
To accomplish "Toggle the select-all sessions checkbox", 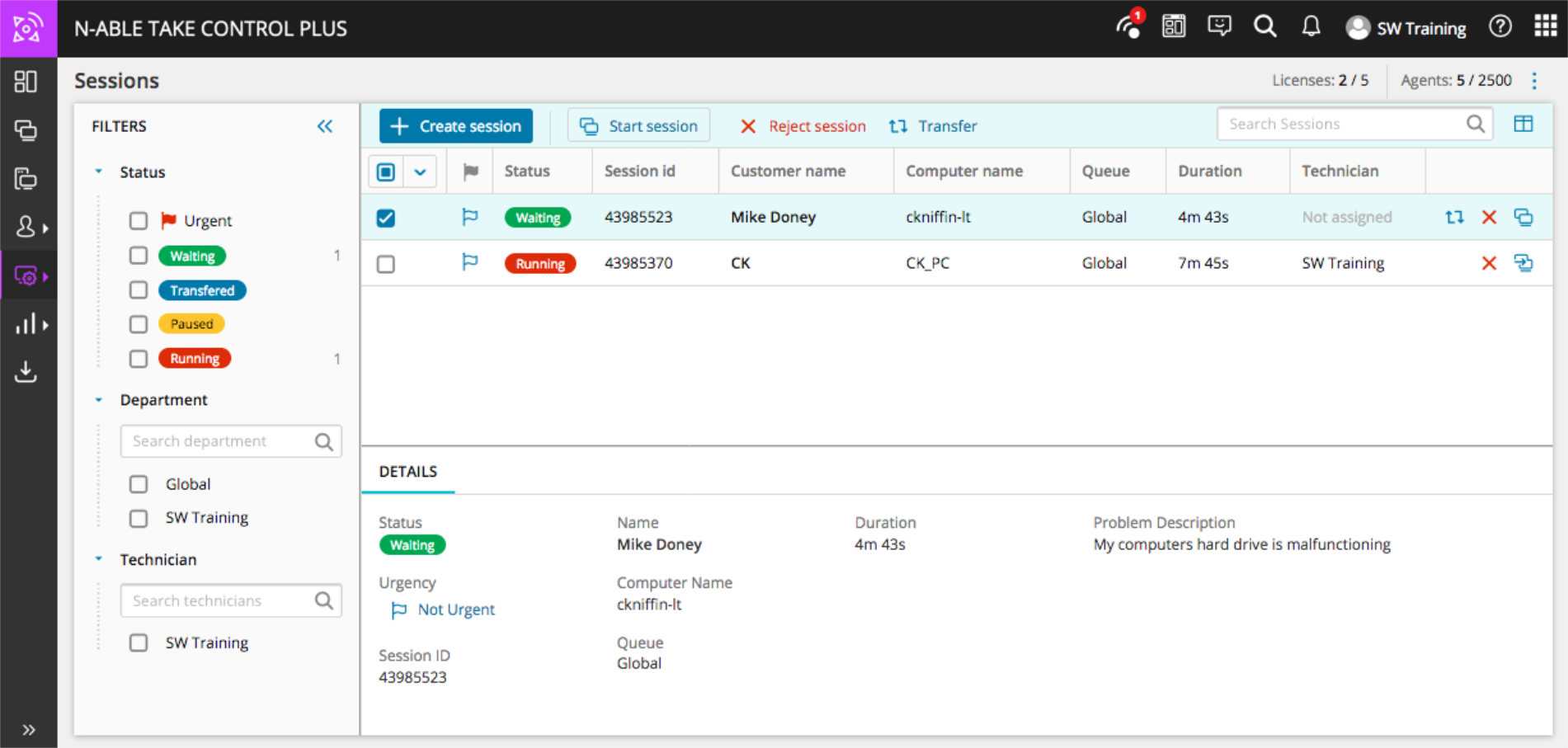I will [x=386, y=172].
